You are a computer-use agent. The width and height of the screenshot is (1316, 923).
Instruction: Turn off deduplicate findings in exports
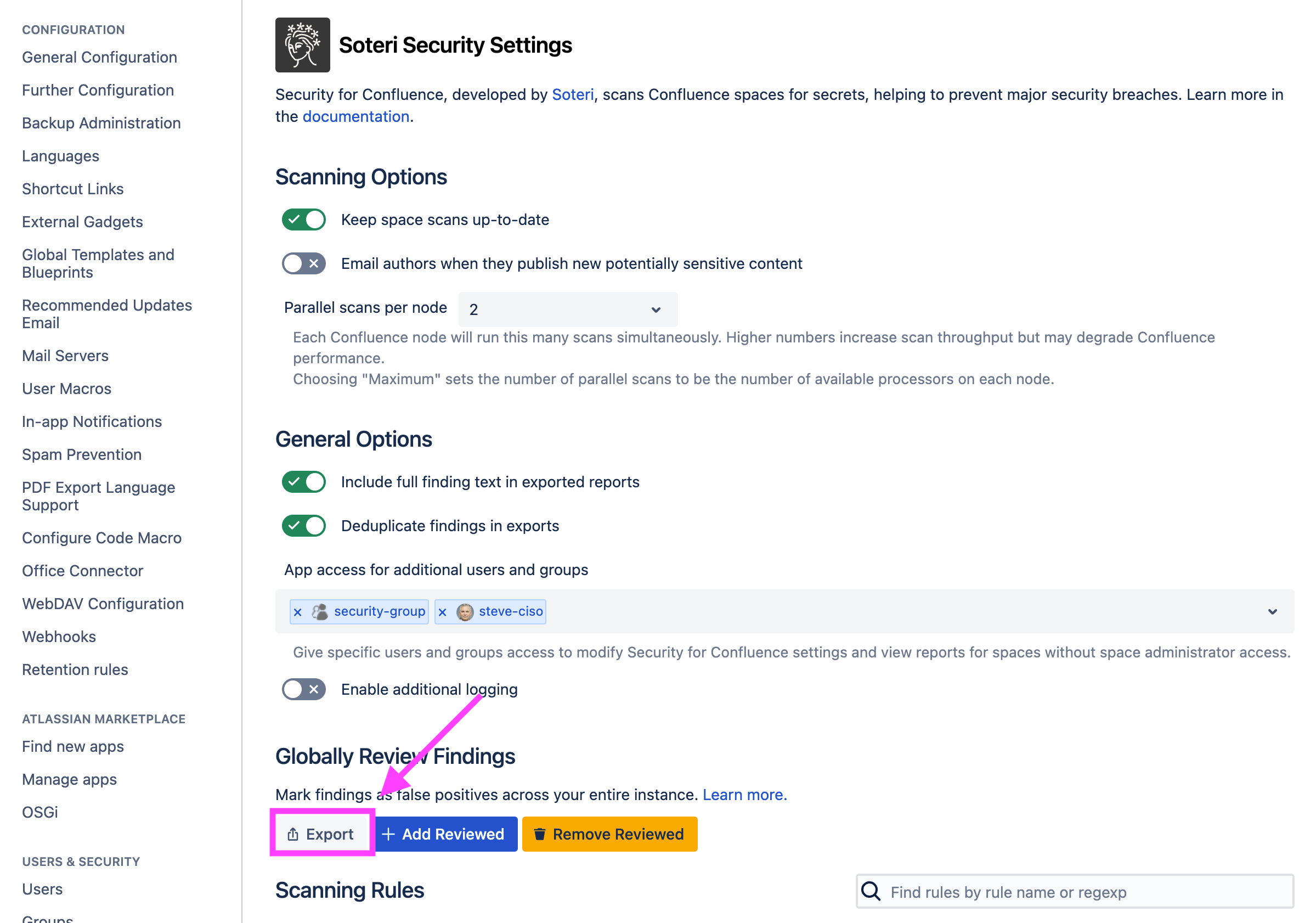(303, 525)
